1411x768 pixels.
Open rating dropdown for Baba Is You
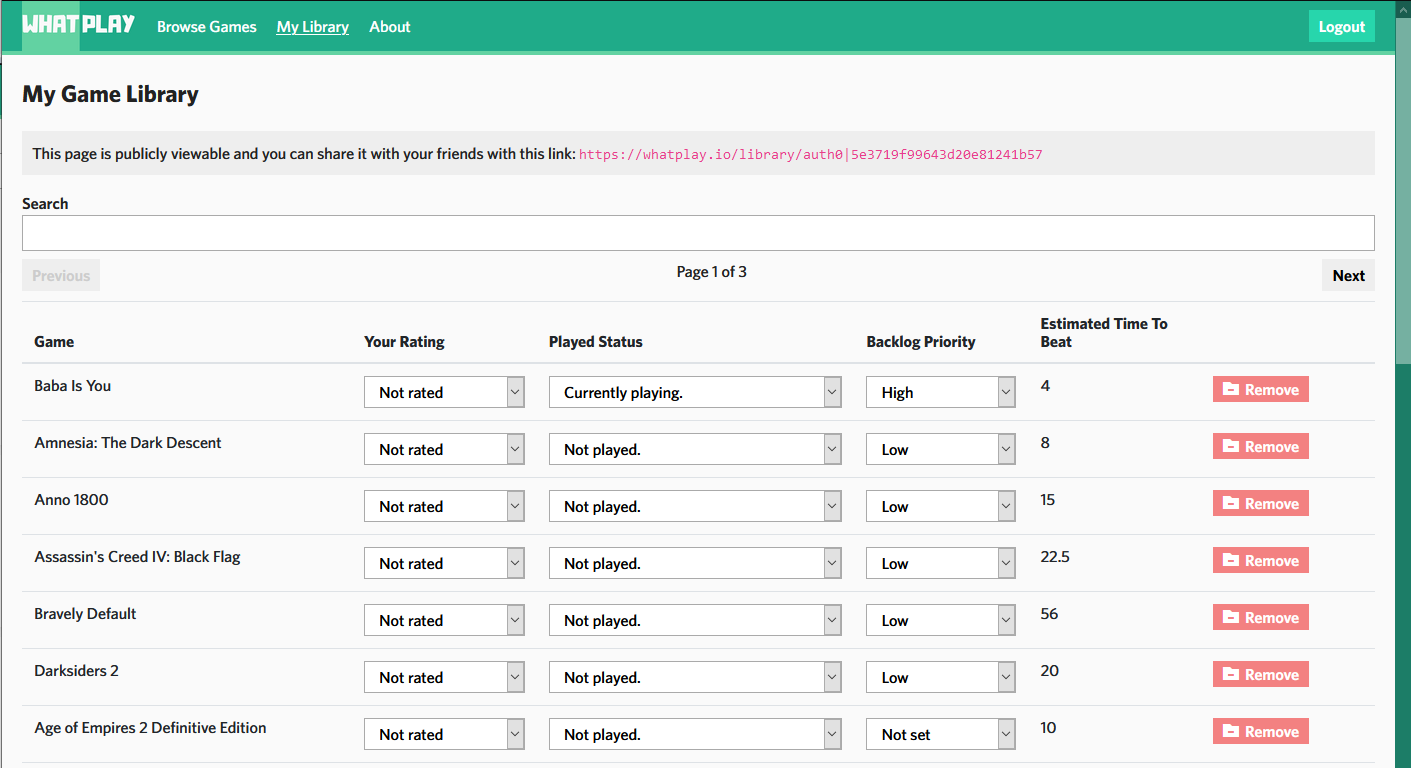pyautogui.click(x=444, y=393)
